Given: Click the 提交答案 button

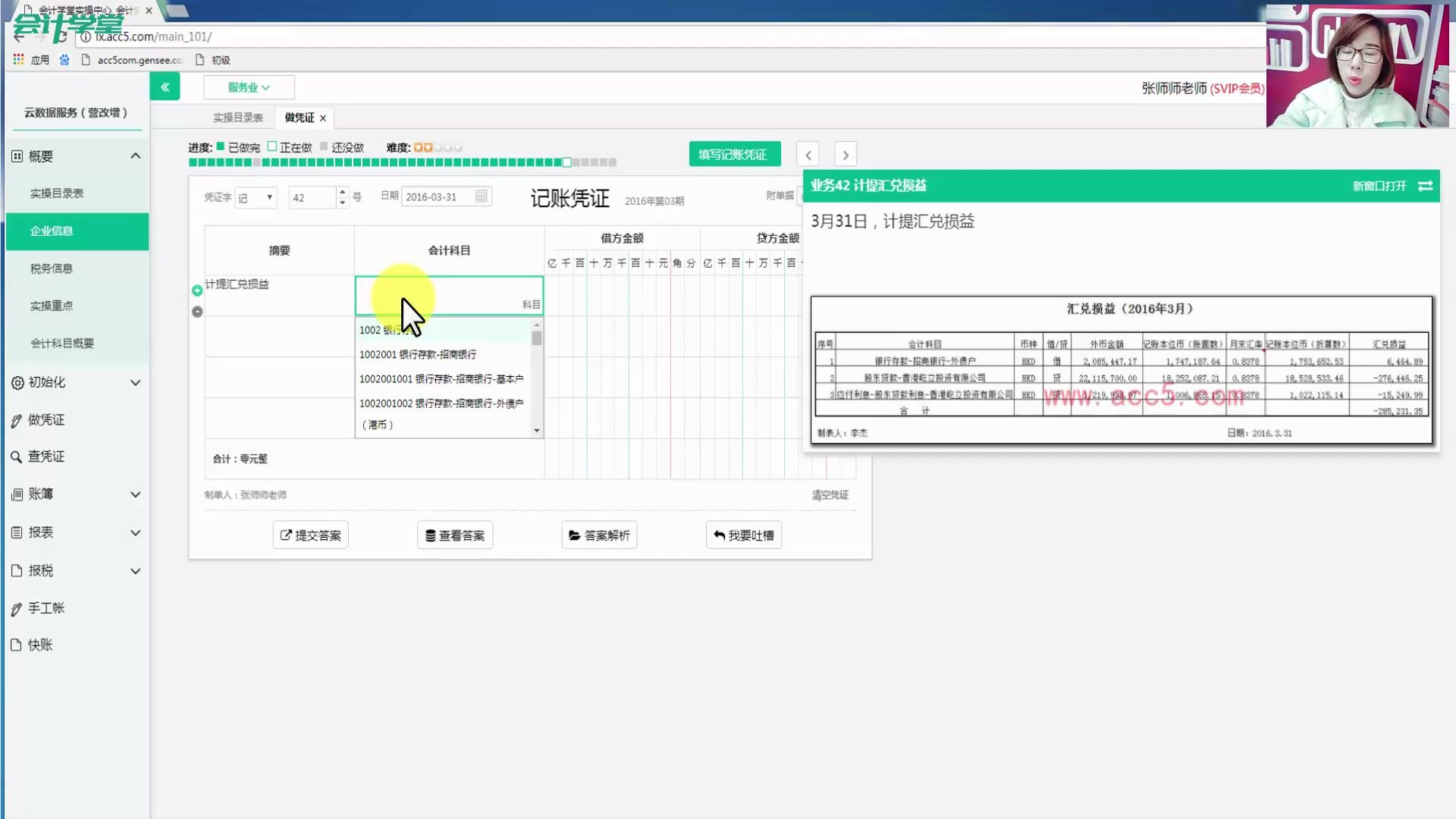Looking at the screenshot, I should click(310, 535).
